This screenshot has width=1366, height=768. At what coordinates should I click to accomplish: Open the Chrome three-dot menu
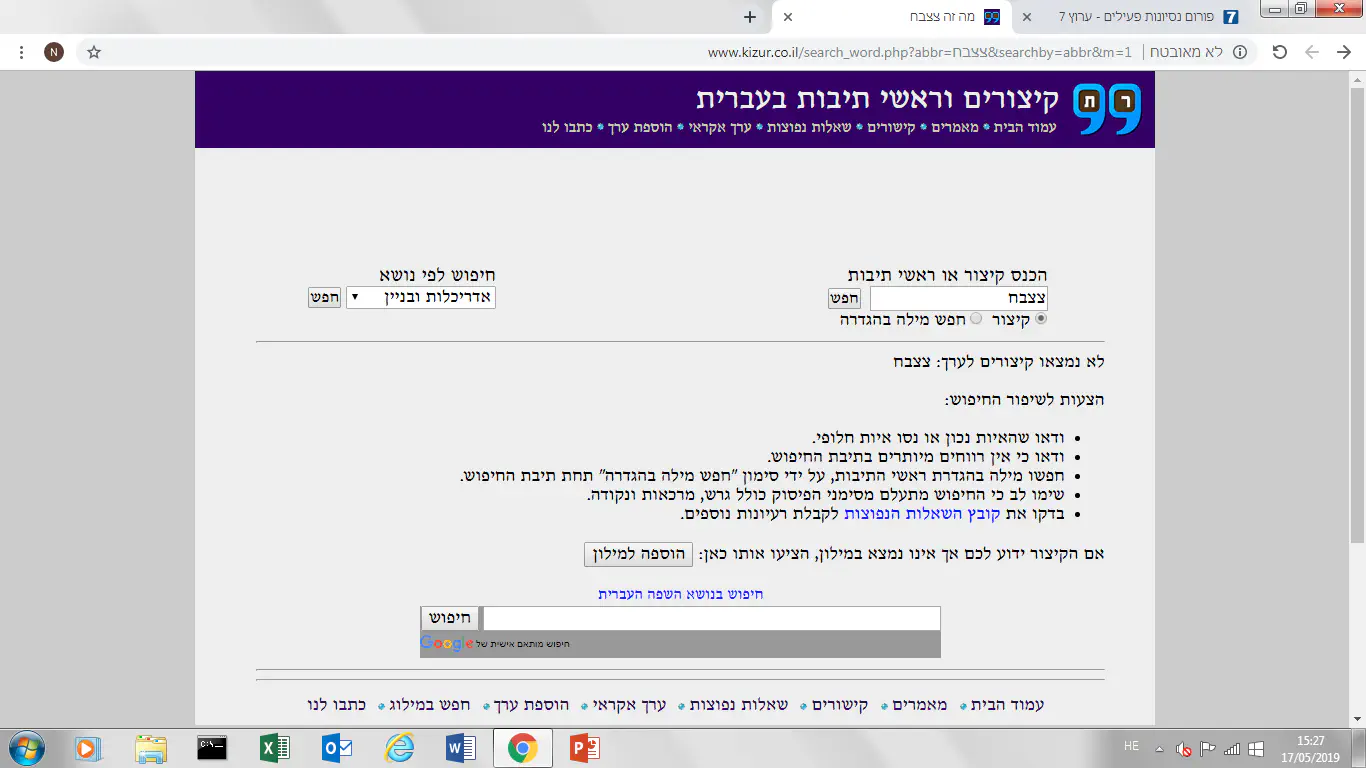[20, 52]
